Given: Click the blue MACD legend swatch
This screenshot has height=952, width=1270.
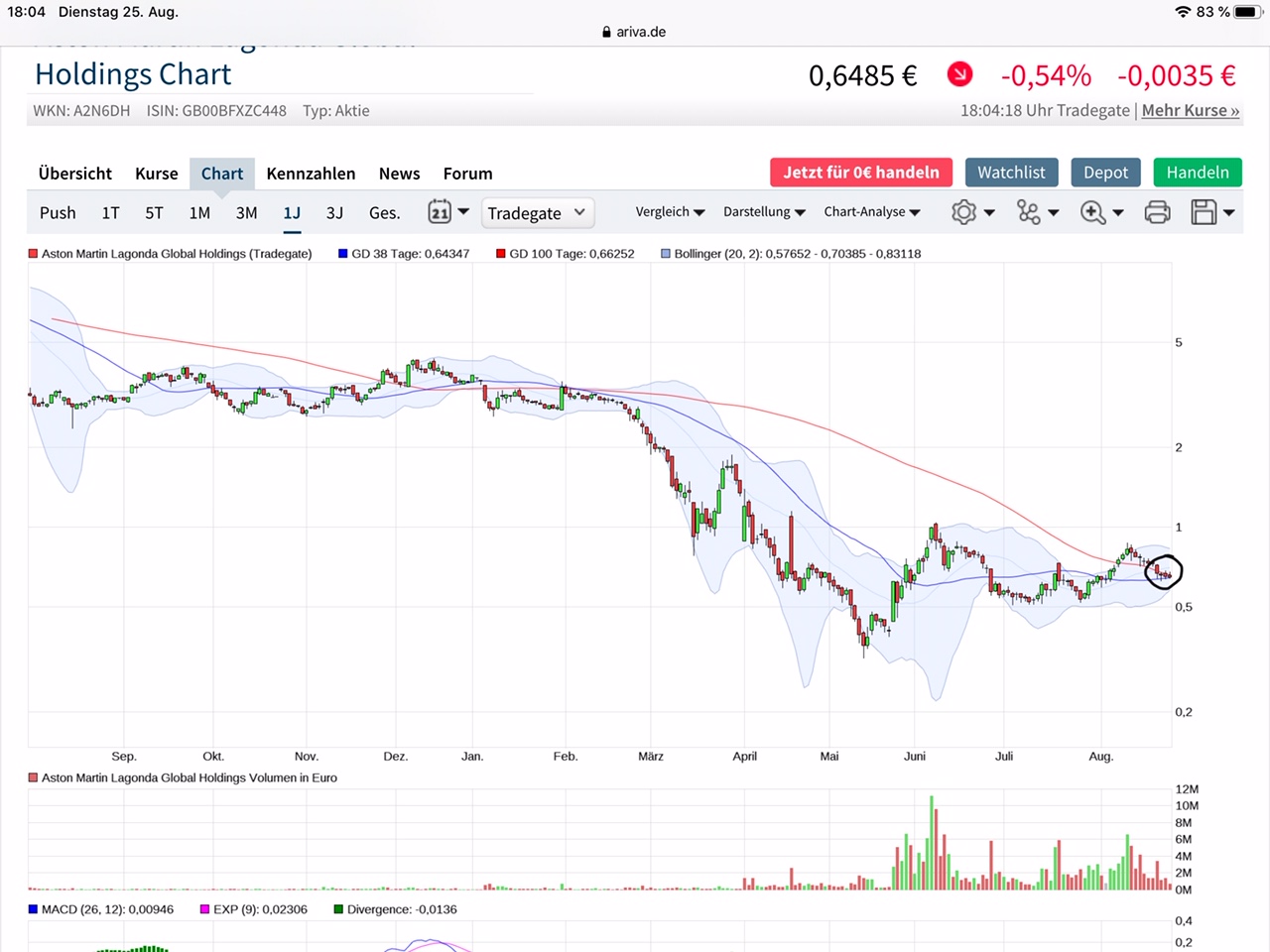Looking at the screenshot, I should click(34, 909).
